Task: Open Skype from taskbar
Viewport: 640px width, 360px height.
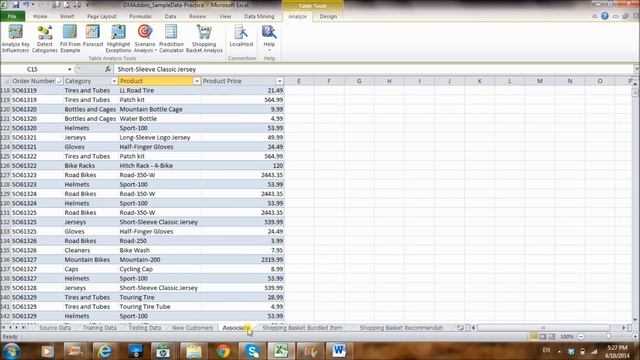Action: pyautogui.click(x=252, y=351)
